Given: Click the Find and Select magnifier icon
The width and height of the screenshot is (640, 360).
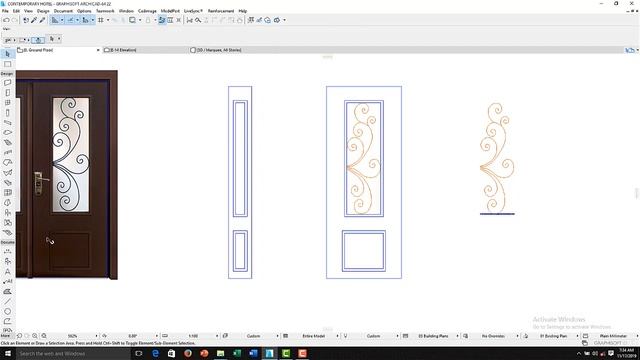Looking at the screenshot, I should point(198,20).
